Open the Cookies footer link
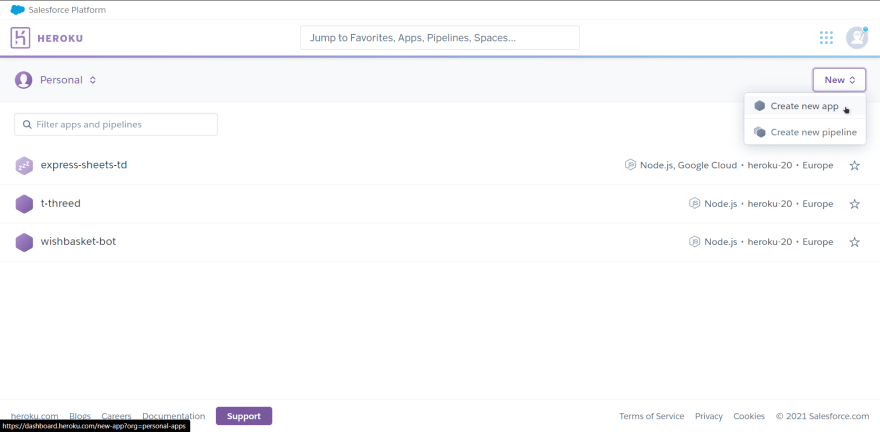Image resolution: width=880 pixels, height=432 pixels. 749,416
